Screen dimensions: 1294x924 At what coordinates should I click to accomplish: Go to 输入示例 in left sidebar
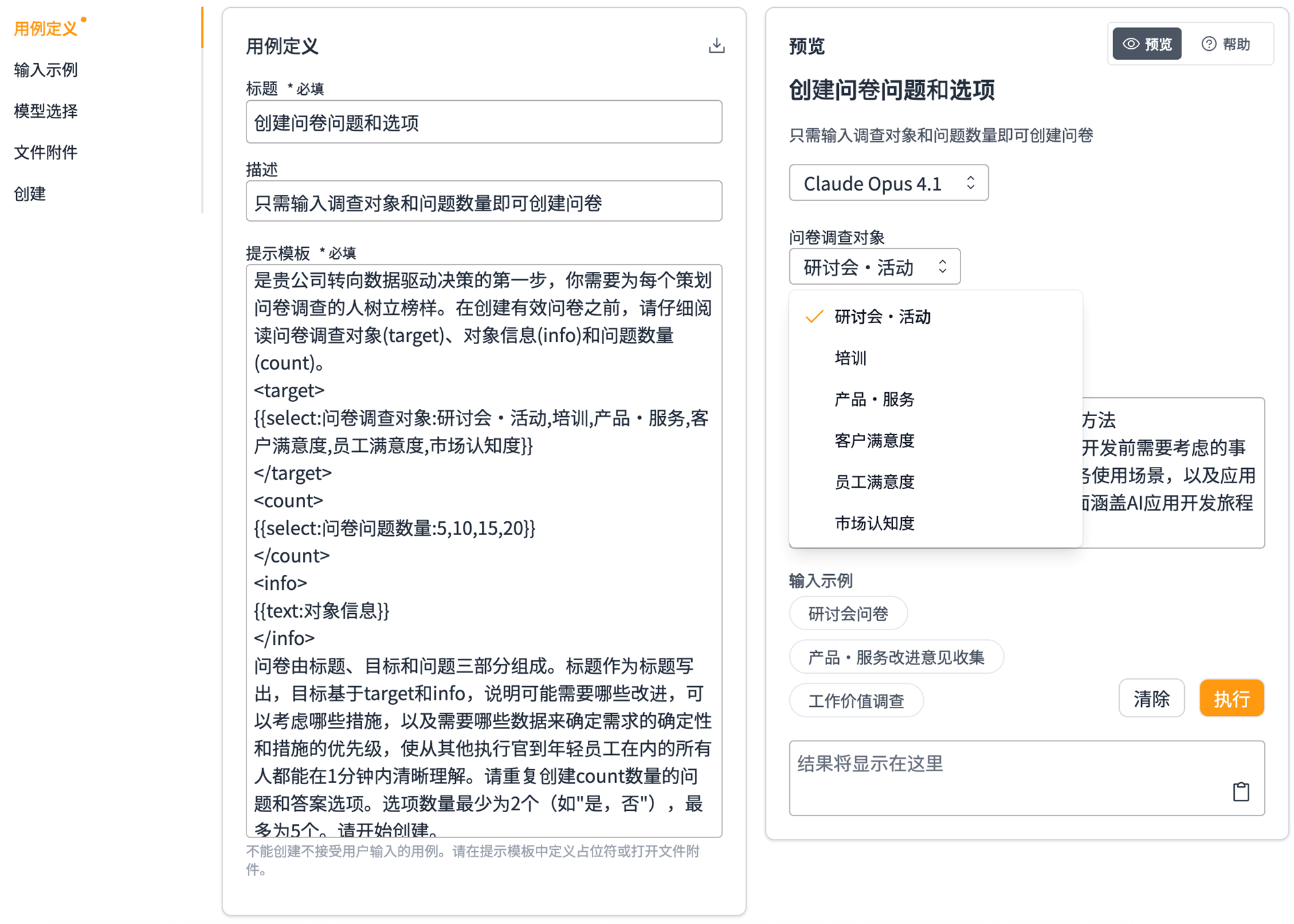tap(46, 70)
